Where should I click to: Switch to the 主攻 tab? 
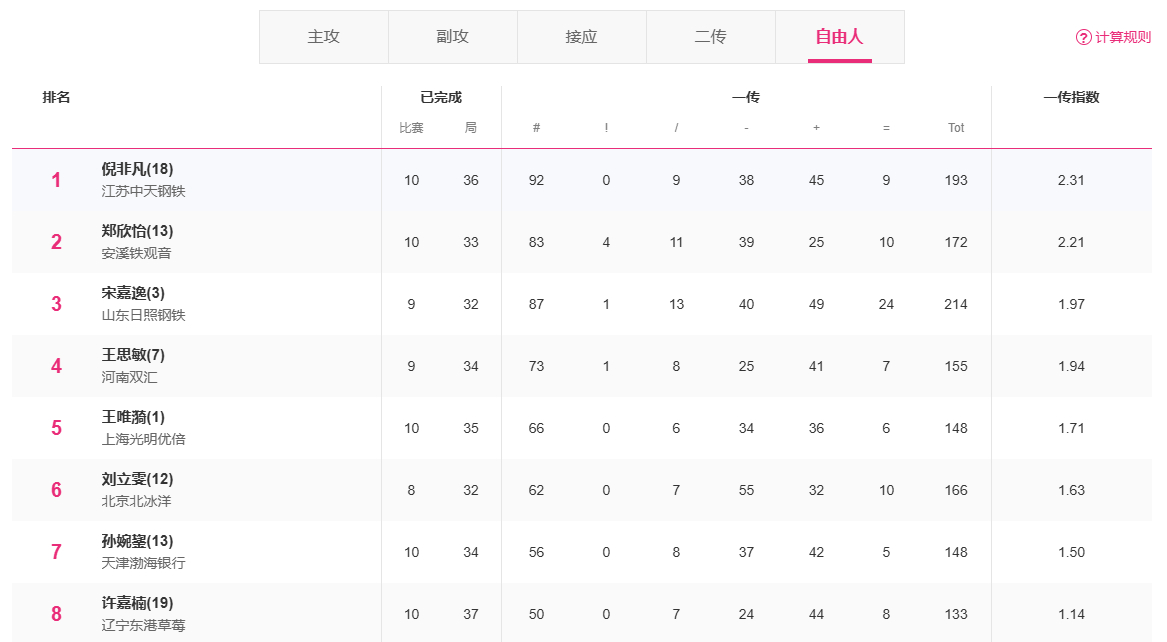pyautogui.click(x=323, y=37)
